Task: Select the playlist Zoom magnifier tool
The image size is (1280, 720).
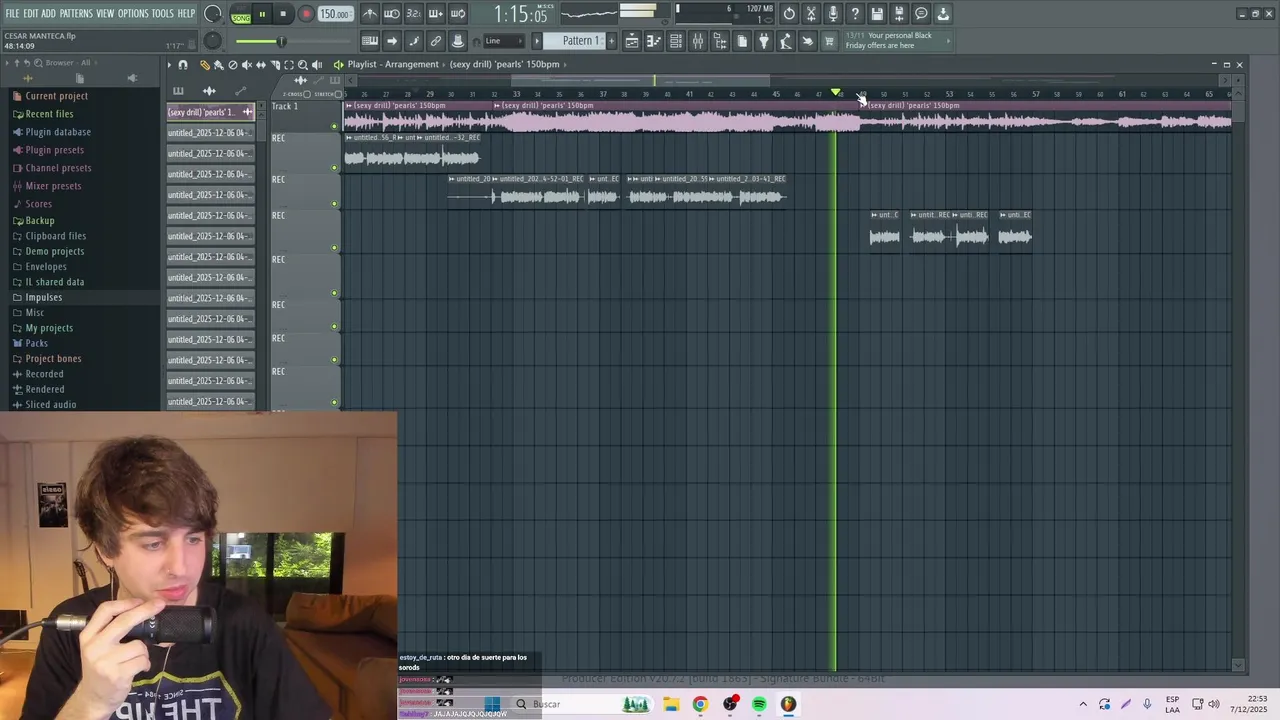Action: click(x=303, y=65)
